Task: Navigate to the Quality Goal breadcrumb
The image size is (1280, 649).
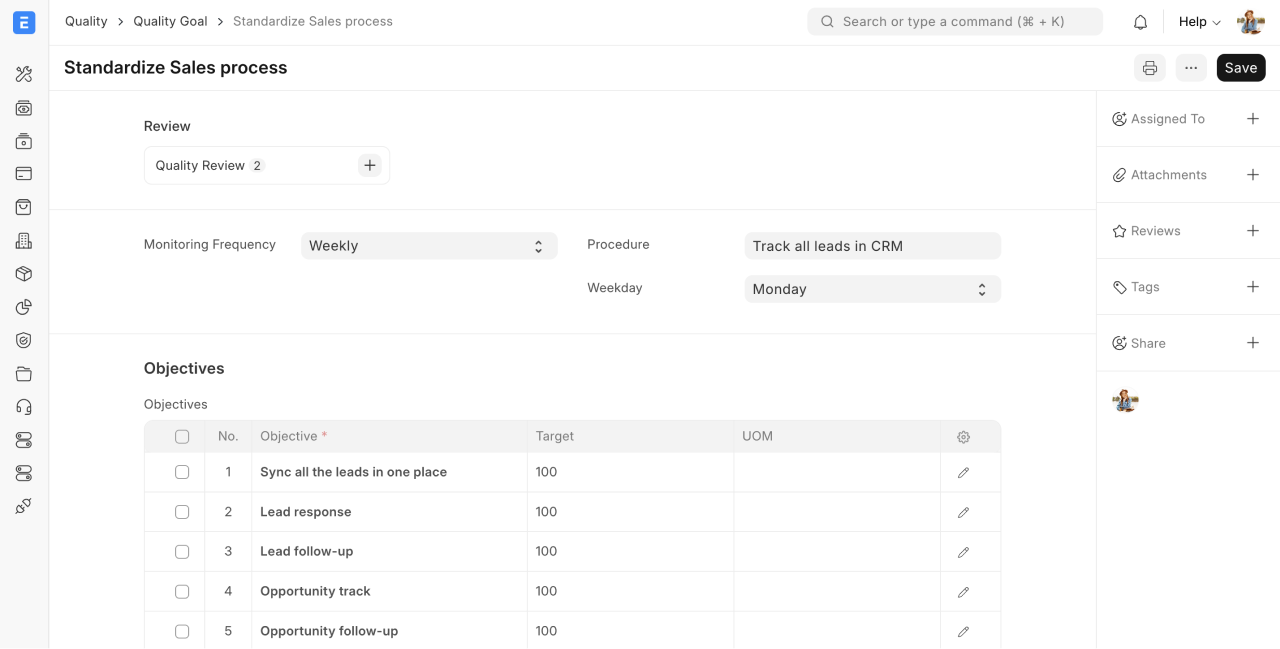Action: pyautogui.click(x=170, y=21)
